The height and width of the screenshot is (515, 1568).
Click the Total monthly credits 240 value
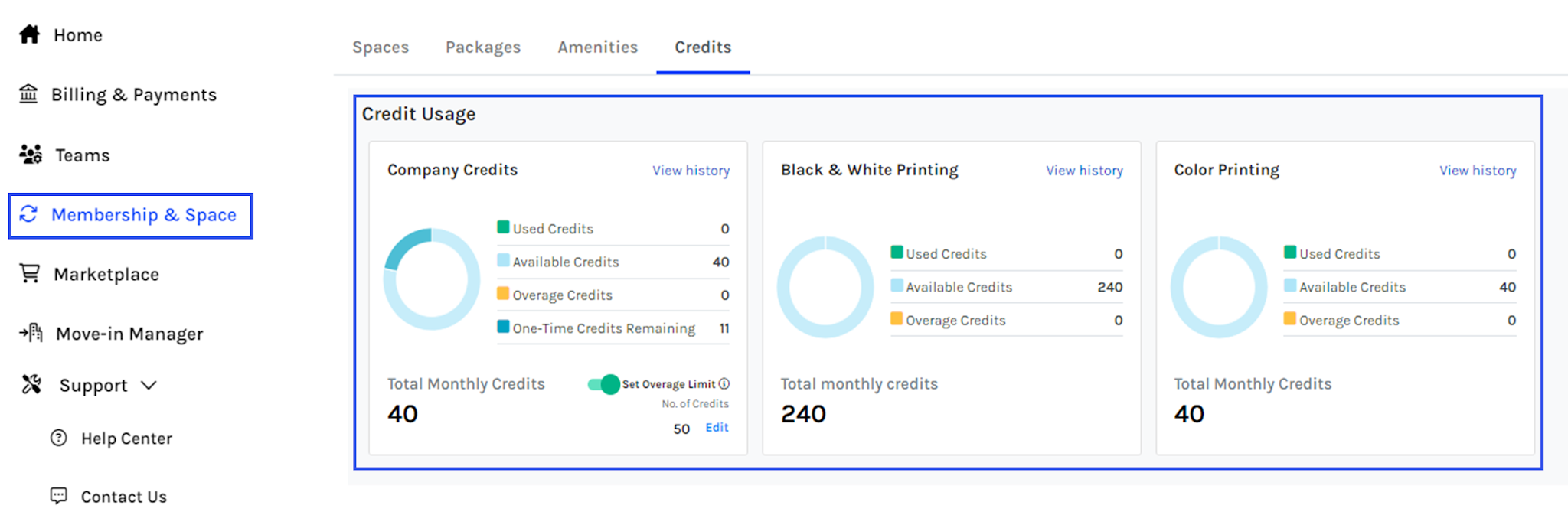[x=803, y=414]
